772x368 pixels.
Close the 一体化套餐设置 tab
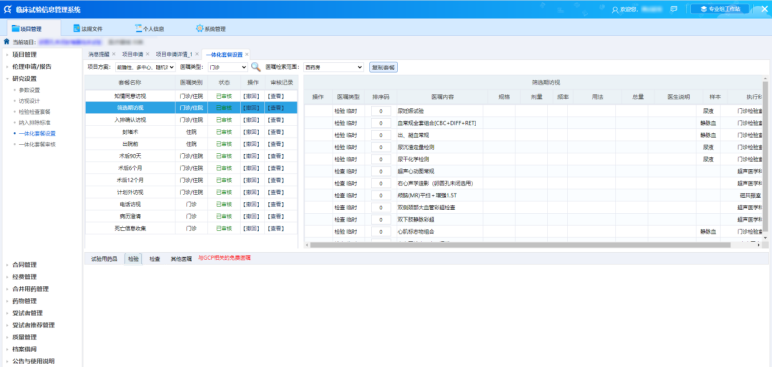[x=247, y=54]
